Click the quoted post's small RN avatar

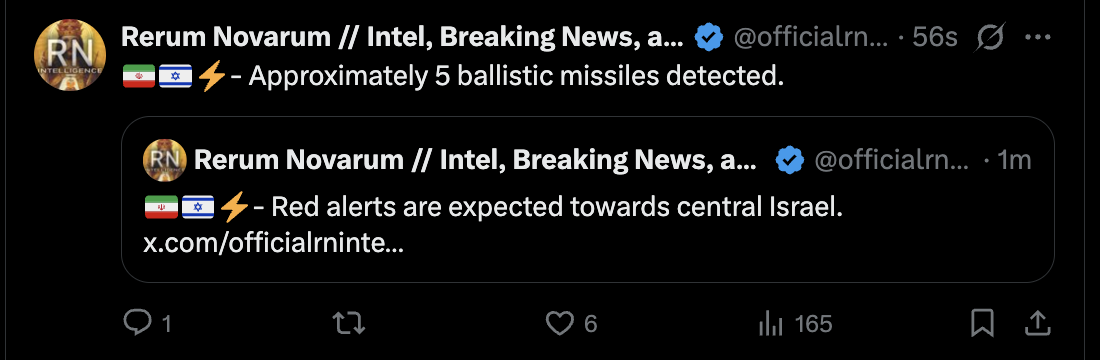click(165, 161)
